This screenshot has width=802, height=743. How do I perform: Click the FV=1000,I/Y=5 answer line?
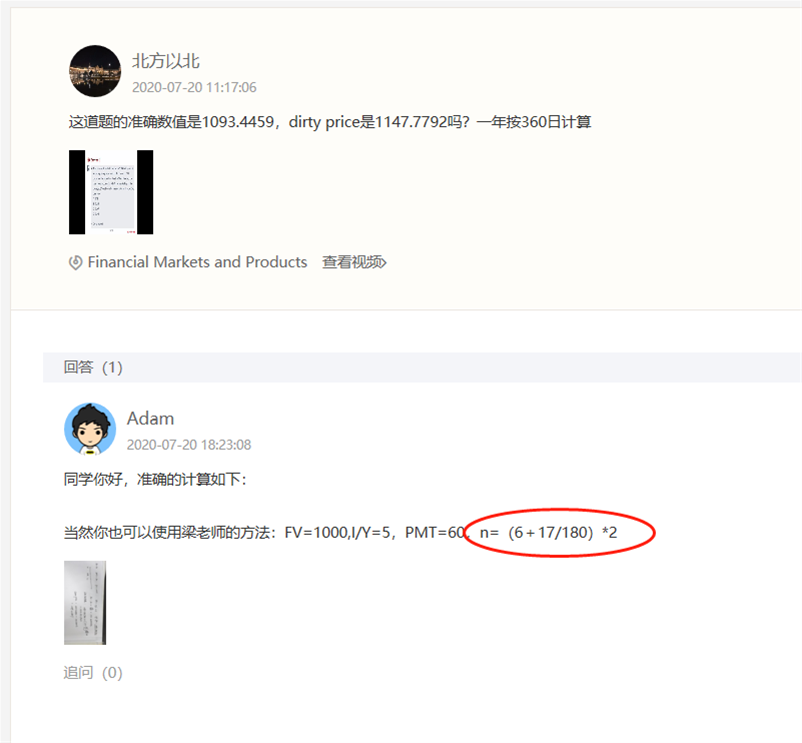[340, 533]
